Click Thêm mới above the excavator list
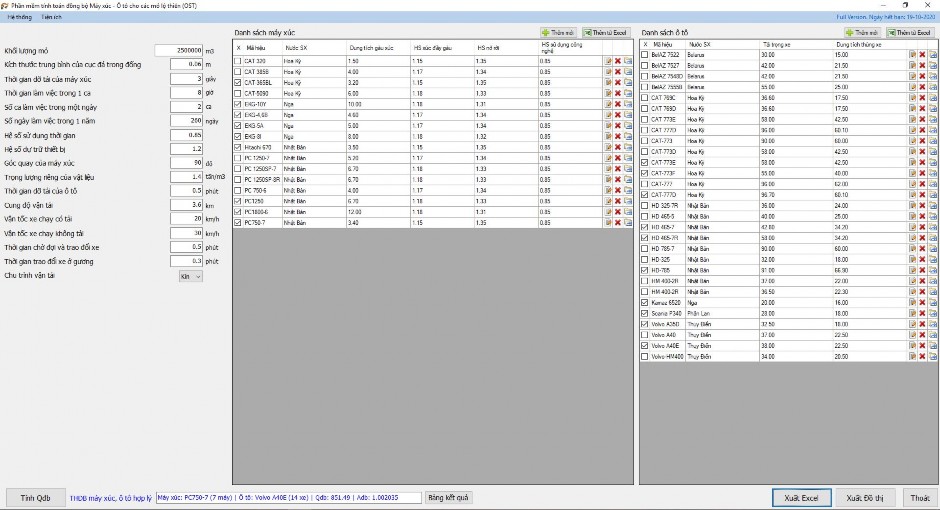The image size is (940, 510). (x=558, y=33)
